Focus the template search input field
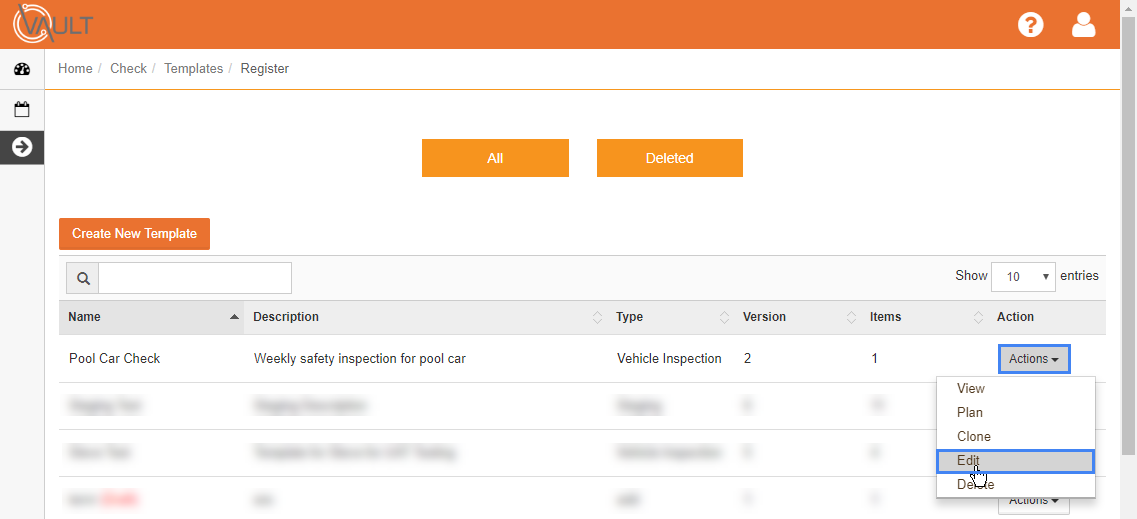 pos(195,278)
